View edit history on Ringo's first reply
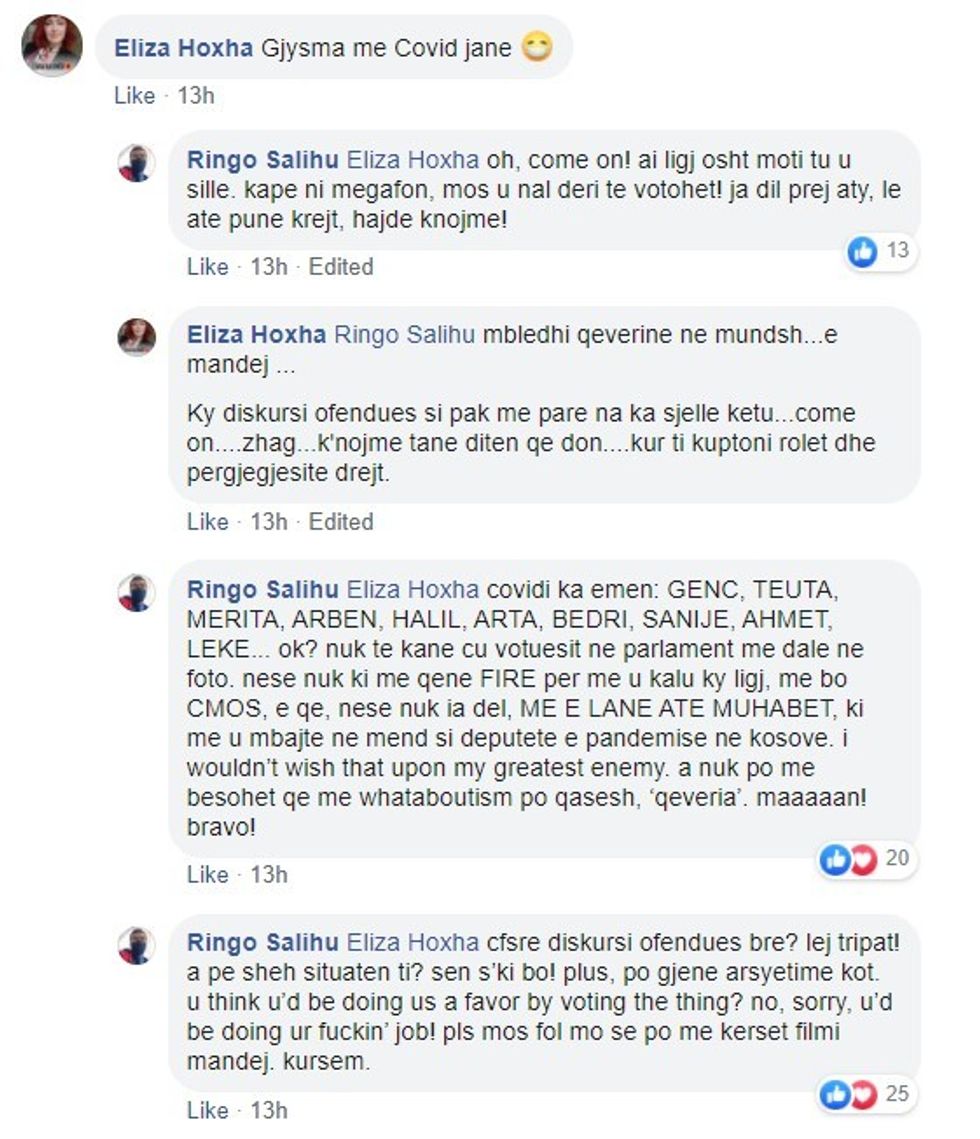The width and height of the screenshot is (980, 1139). coord(341,267)
